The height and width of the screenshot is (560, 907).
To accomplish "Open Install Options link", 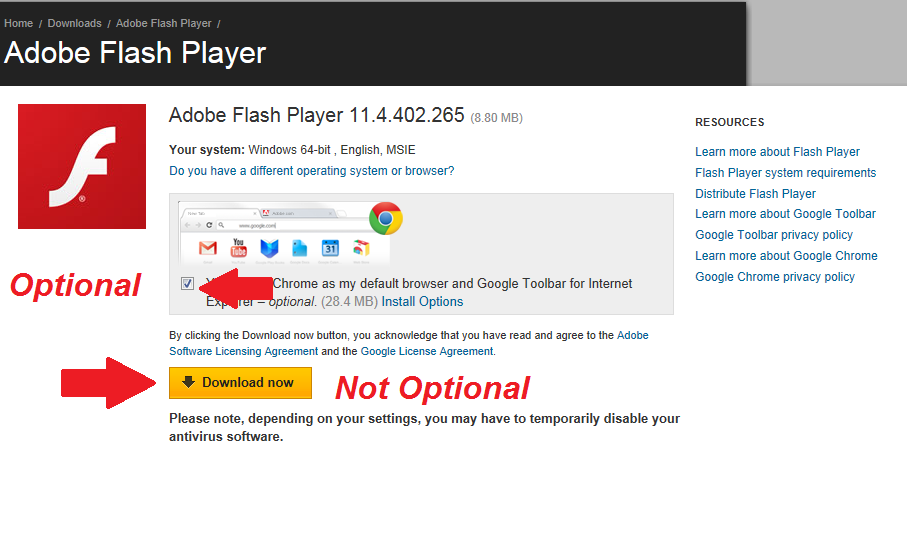I will point(422,302).
